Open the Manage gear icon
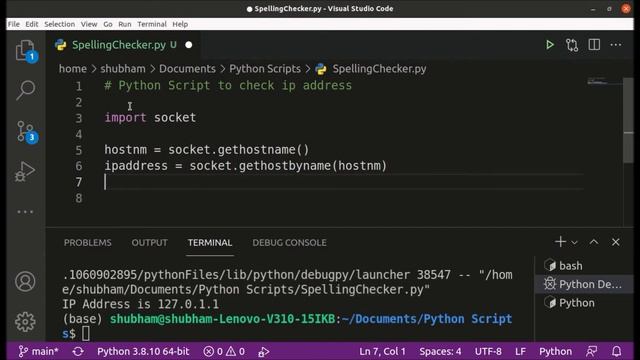Viewport: 640px width, 360px height. pyautogui.click(x=25, y=322)
